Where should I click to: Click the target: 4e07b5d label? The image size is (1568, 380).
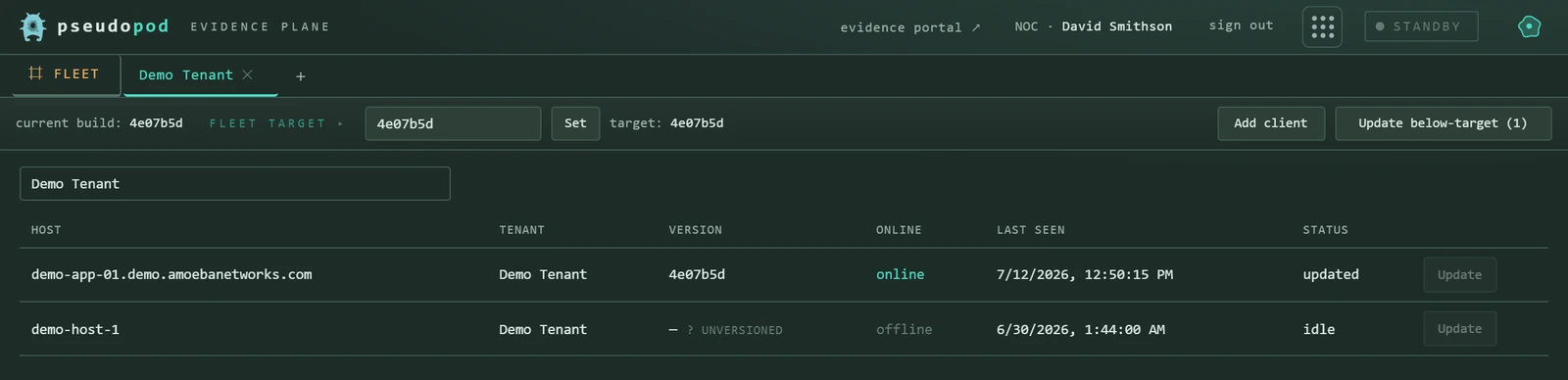coord(666,123)
